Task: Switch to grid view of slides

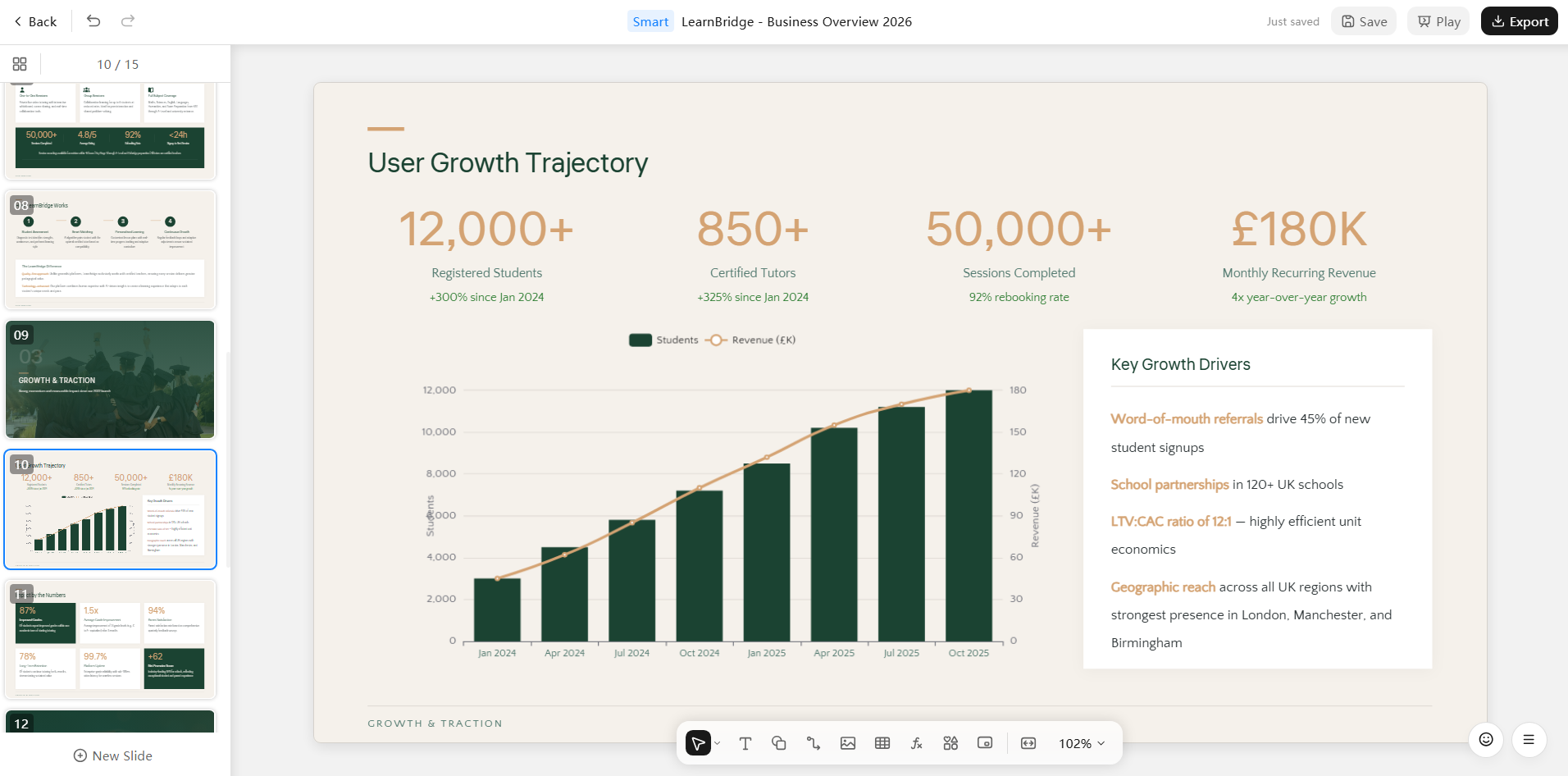Action: tap(20, 64)
